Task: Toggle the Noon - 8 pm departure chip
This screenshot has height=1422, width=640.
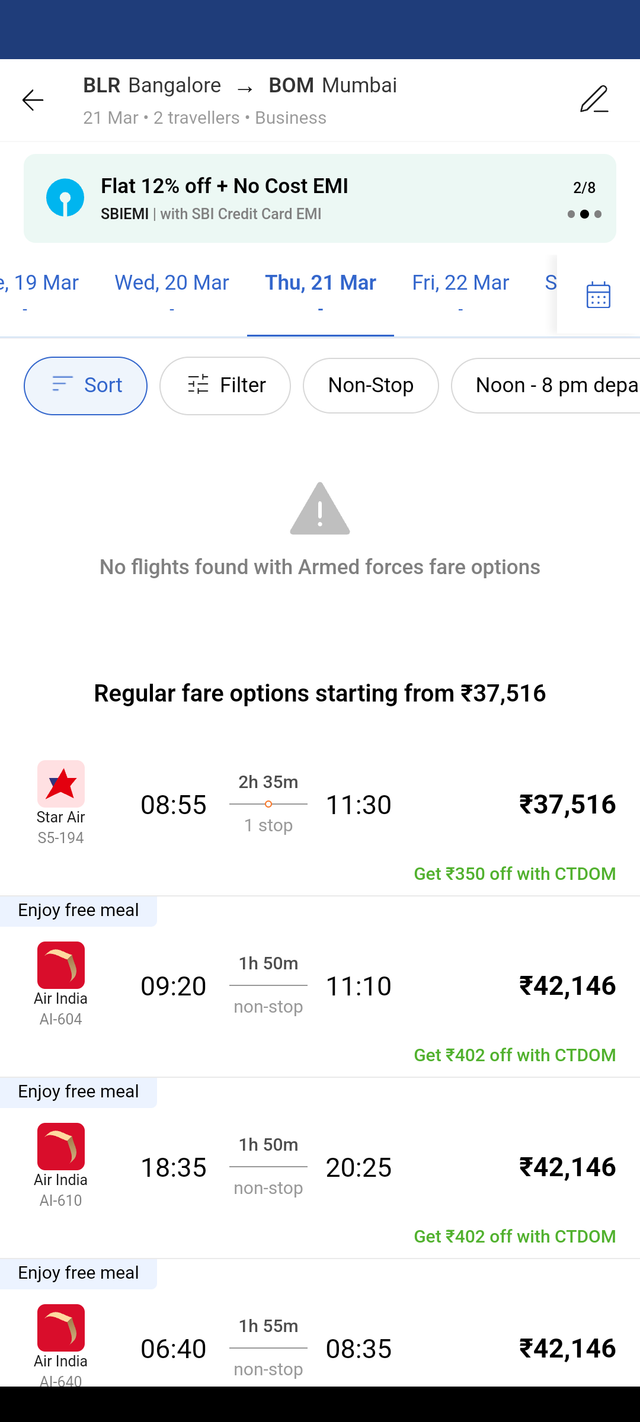Action: tap(546, 385)
